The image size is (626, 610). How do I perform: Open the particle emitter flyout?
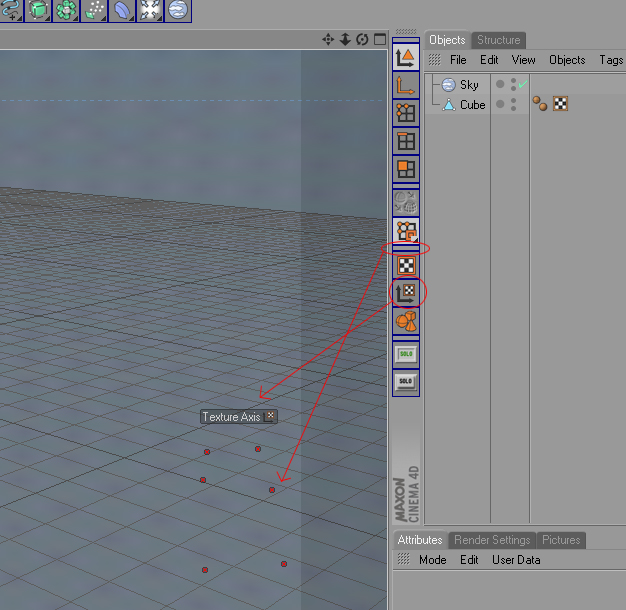[94, 10]
